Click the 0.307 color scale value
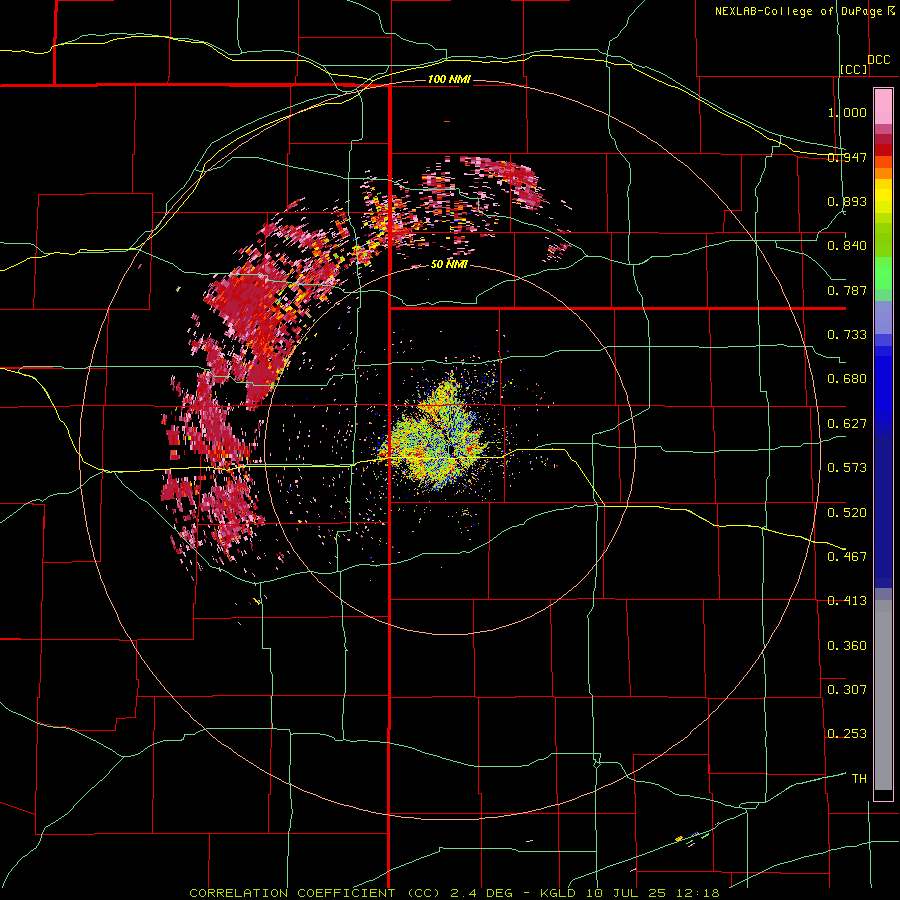 click(x=847, y=690)
